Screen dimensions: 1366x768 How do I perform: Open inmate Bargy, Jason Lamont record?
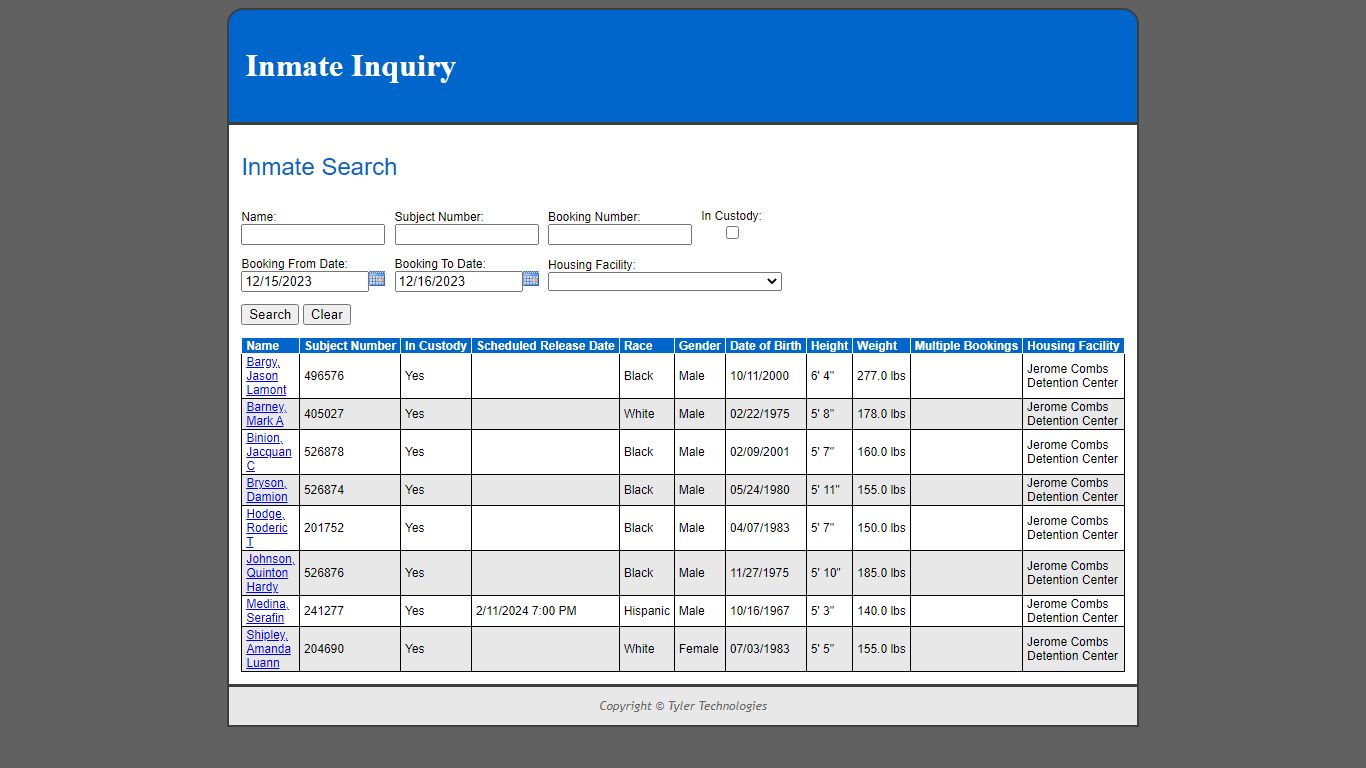tap(266, 376)
